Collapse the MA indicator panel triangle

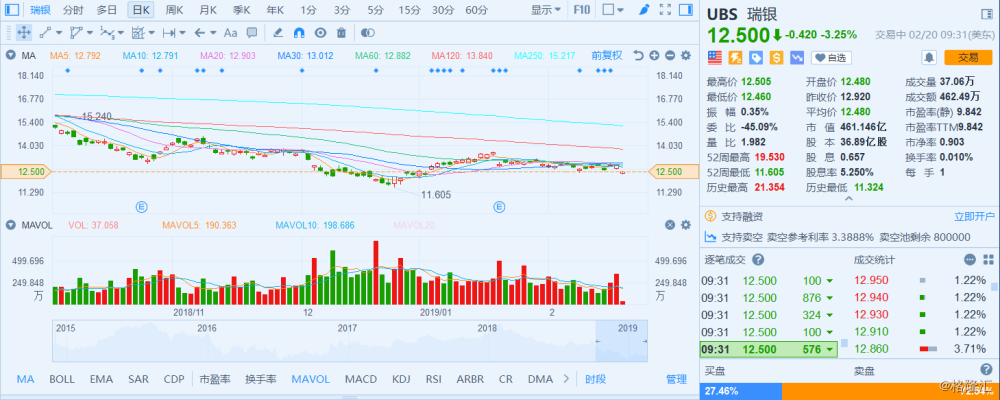click(x=10, y=56)
